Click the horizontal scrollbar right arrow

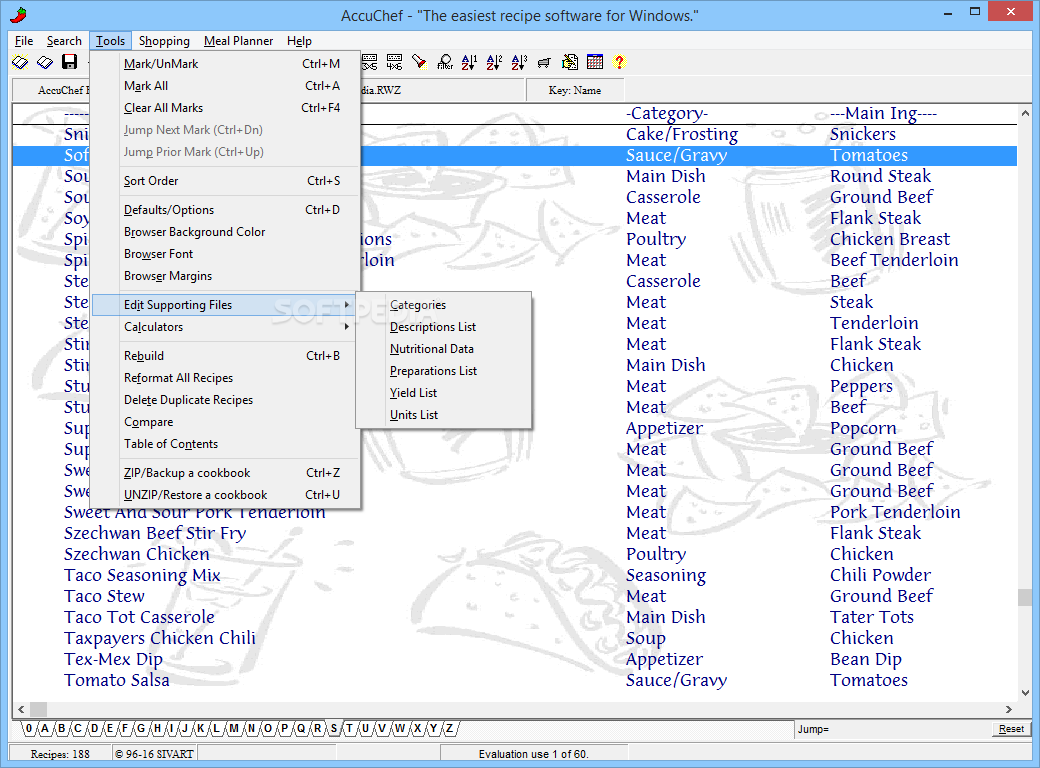(x=1009, y=709)
